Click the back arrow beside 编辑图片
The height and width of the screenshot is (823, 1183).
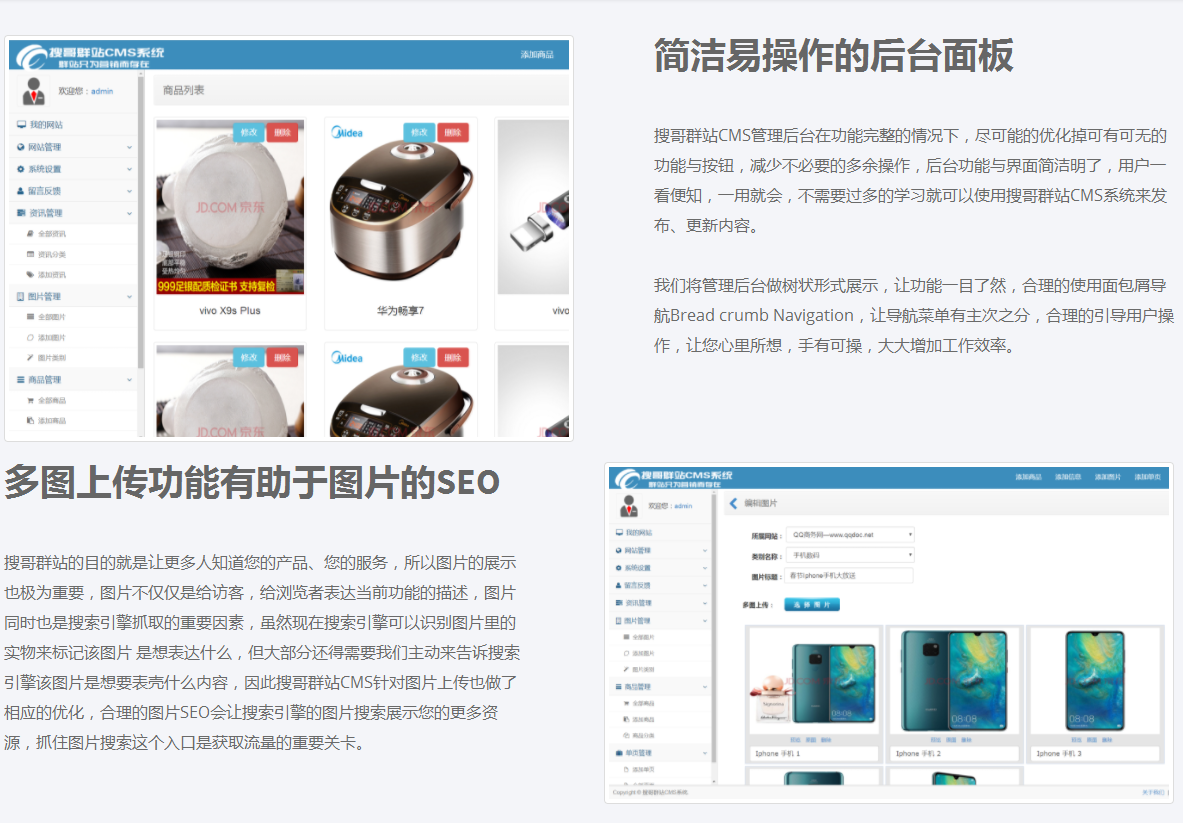click(733, 504)
